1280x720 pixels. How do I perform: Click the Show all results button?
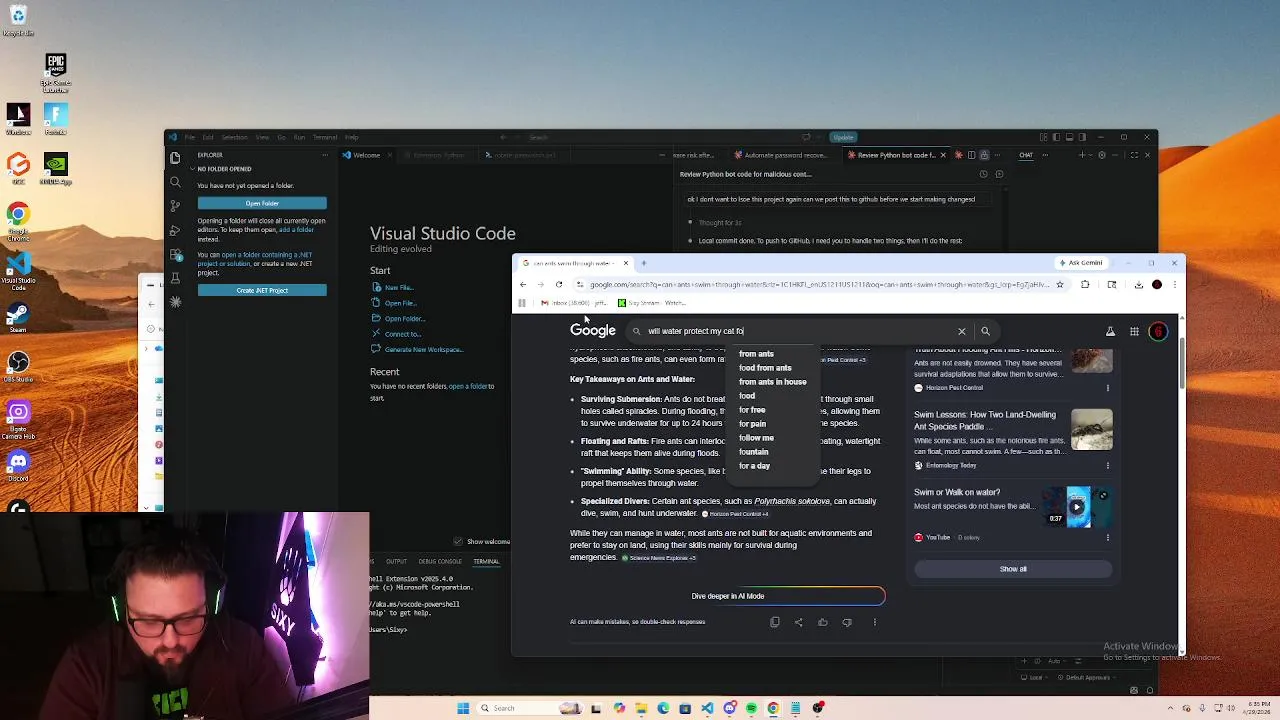tap(1013, 569)
